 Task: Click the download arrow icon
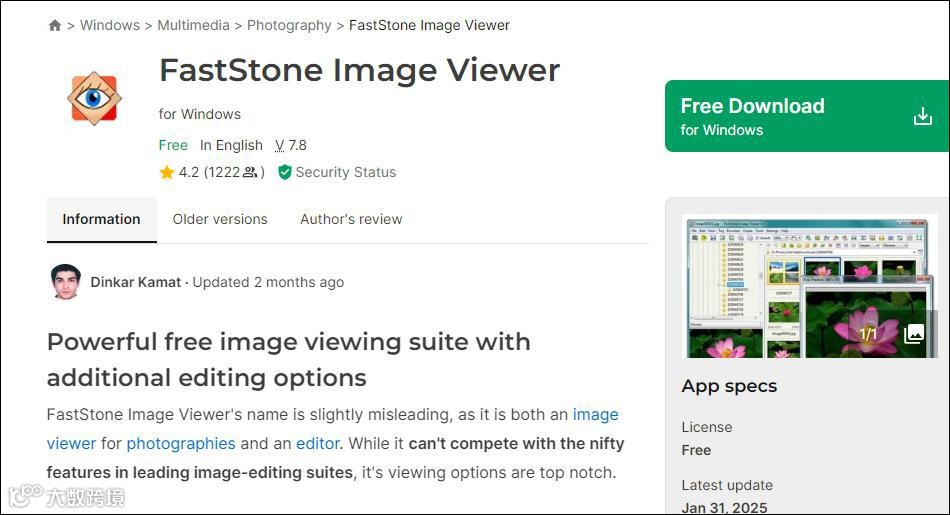point(923,116)
